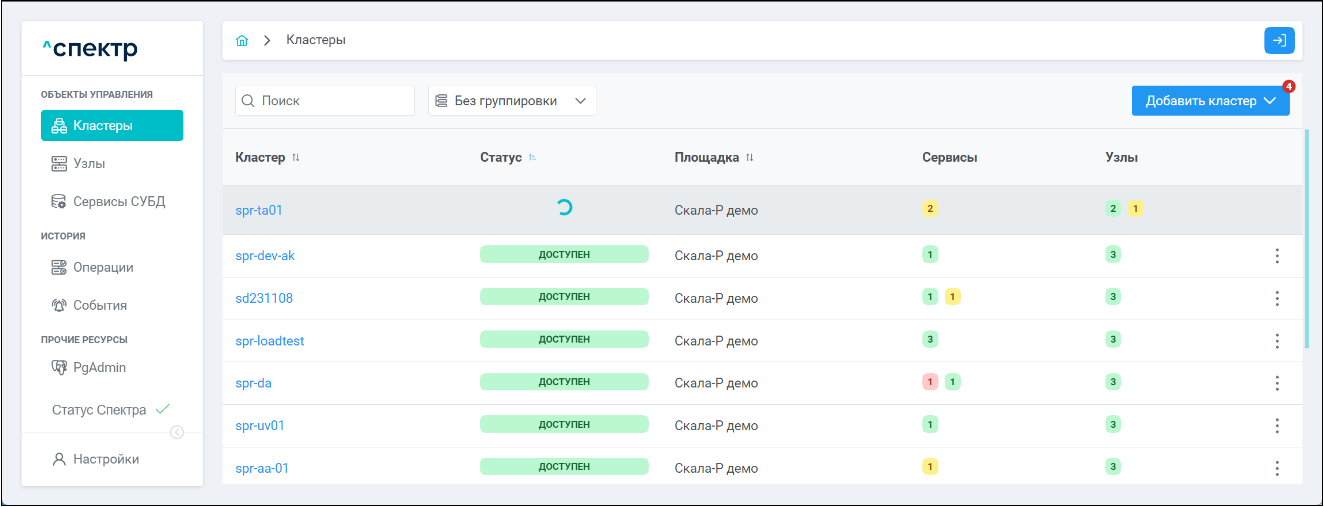The height and width of the screenshot is (507, 1324).
Task: Open Операции history page
Action: pos(102,267)
